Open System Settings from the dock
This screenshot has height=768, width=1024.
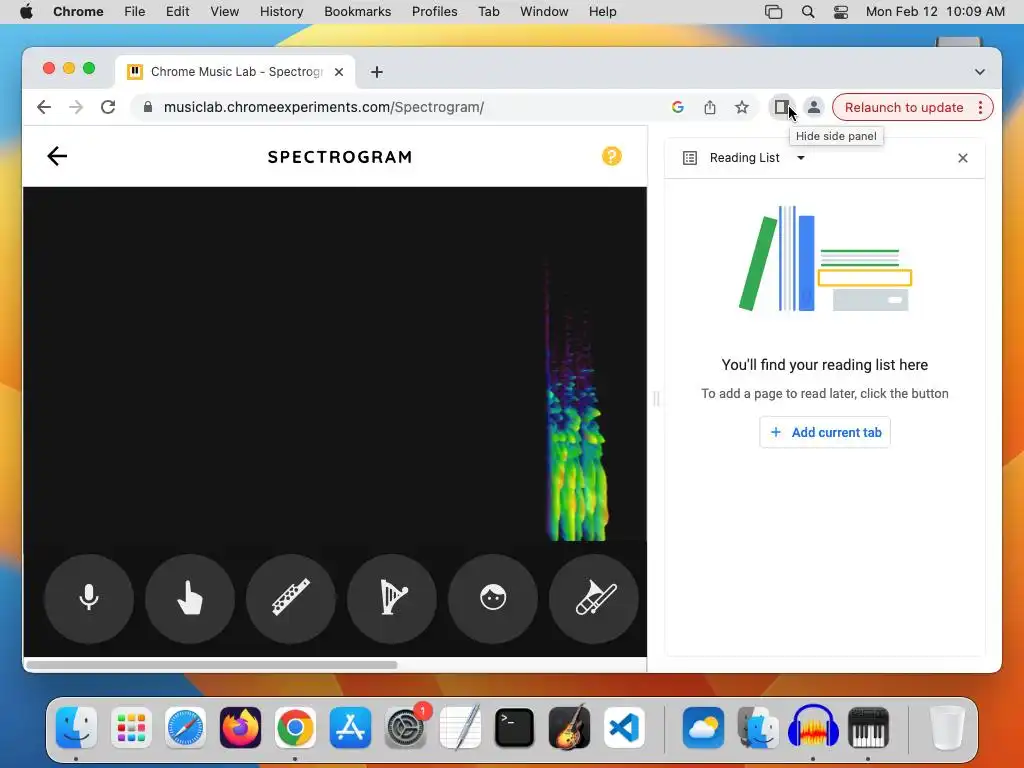[406, 728]
